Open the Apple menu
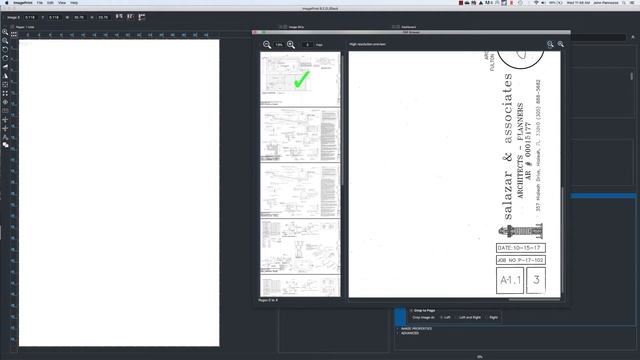 pos(6,3)
